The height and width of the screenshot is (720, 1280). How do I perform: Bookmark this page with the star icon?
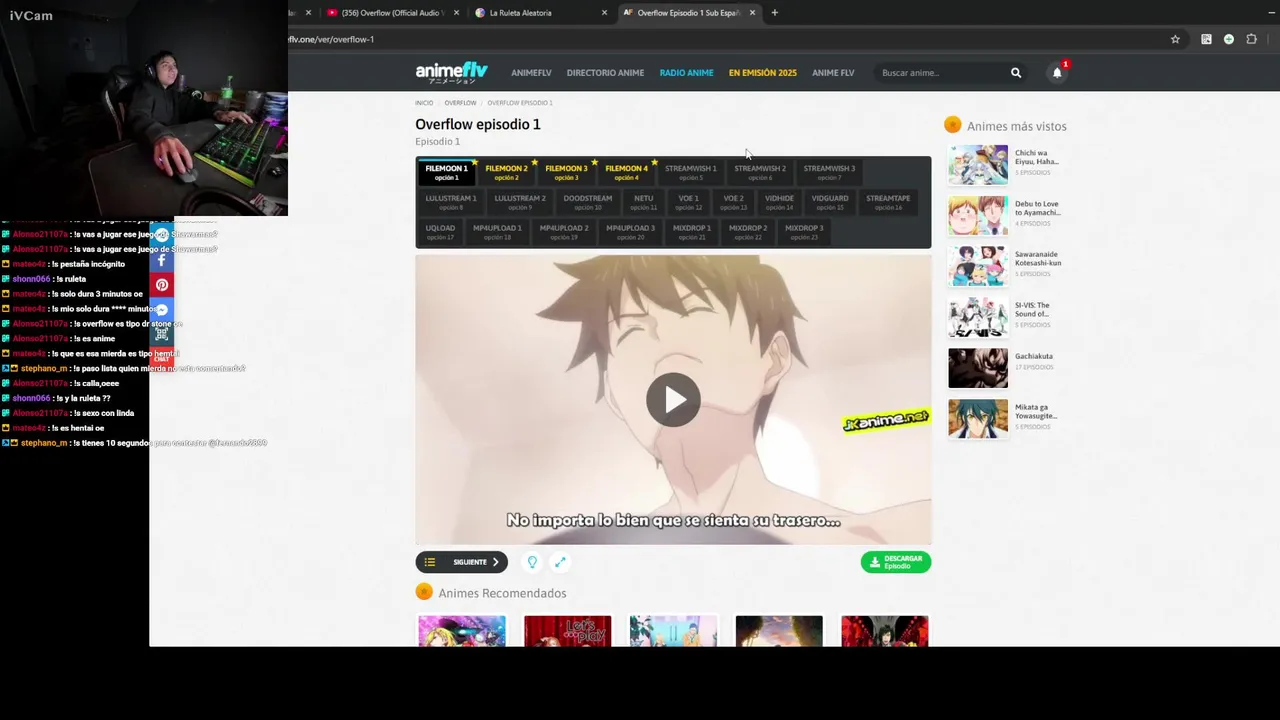(x=1175, y=39)
